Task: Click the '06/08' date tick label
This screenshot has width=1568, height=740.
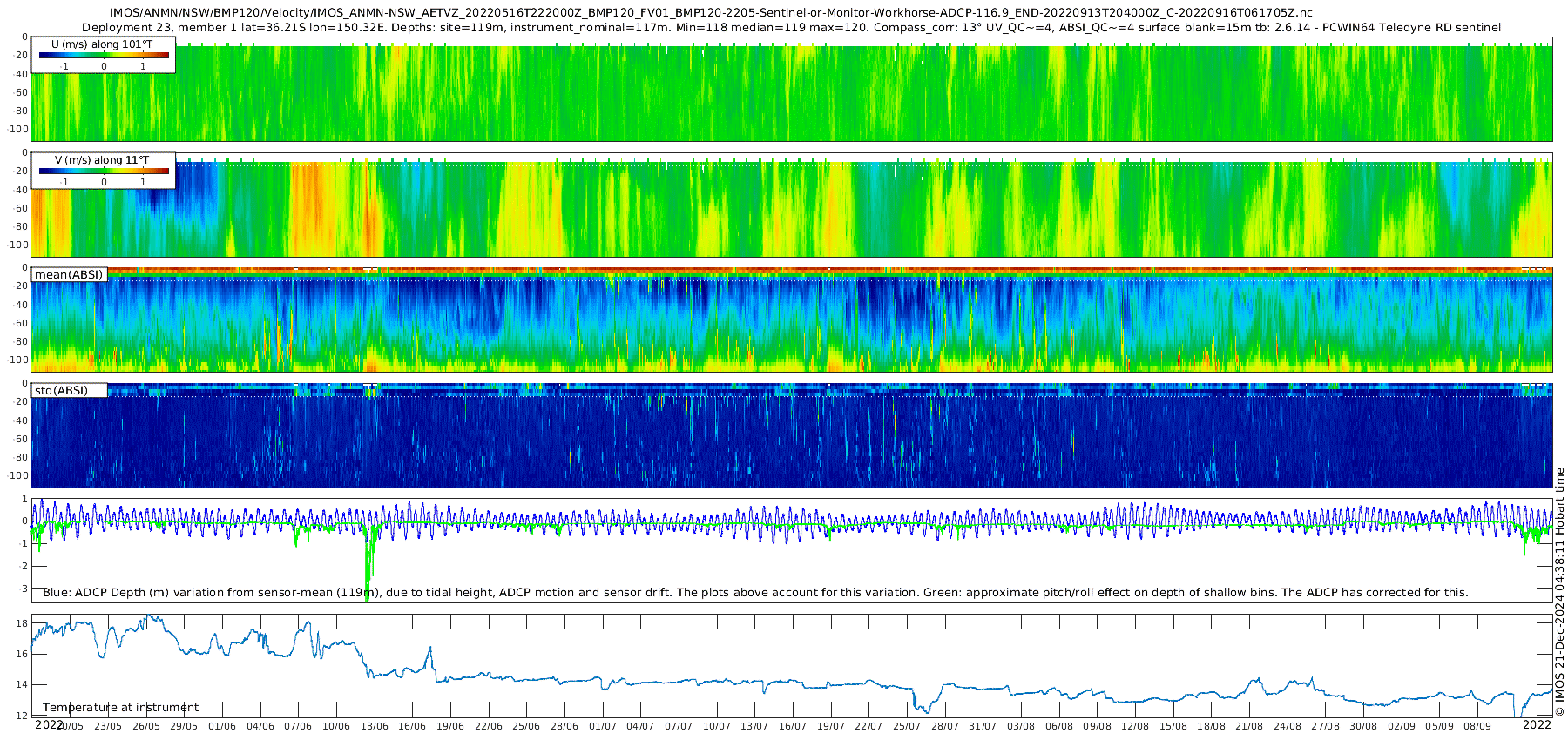Action: point(1059,726)
